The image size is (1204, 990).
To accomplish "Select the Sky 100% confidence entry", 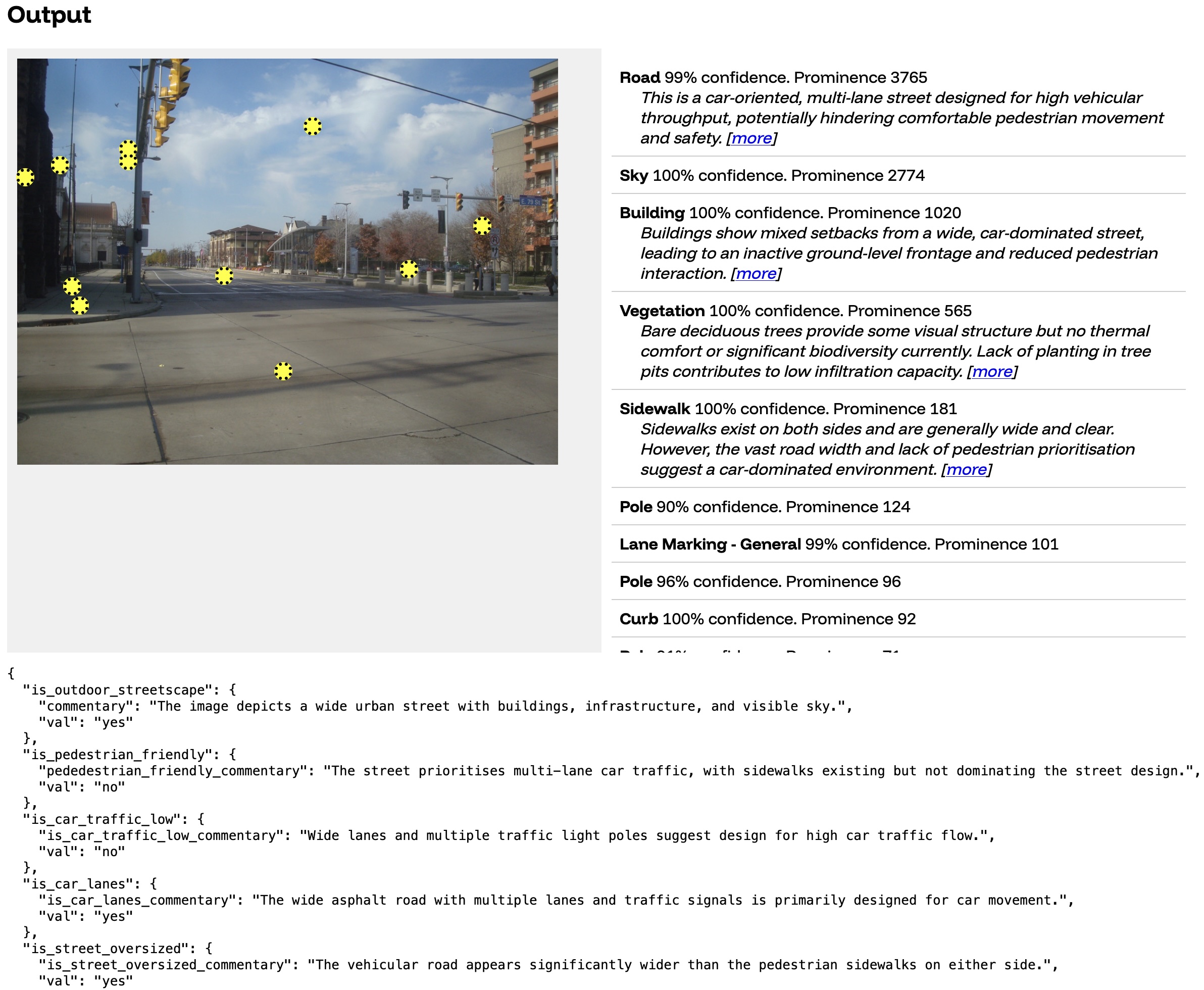I will click(x=771, y=176).
